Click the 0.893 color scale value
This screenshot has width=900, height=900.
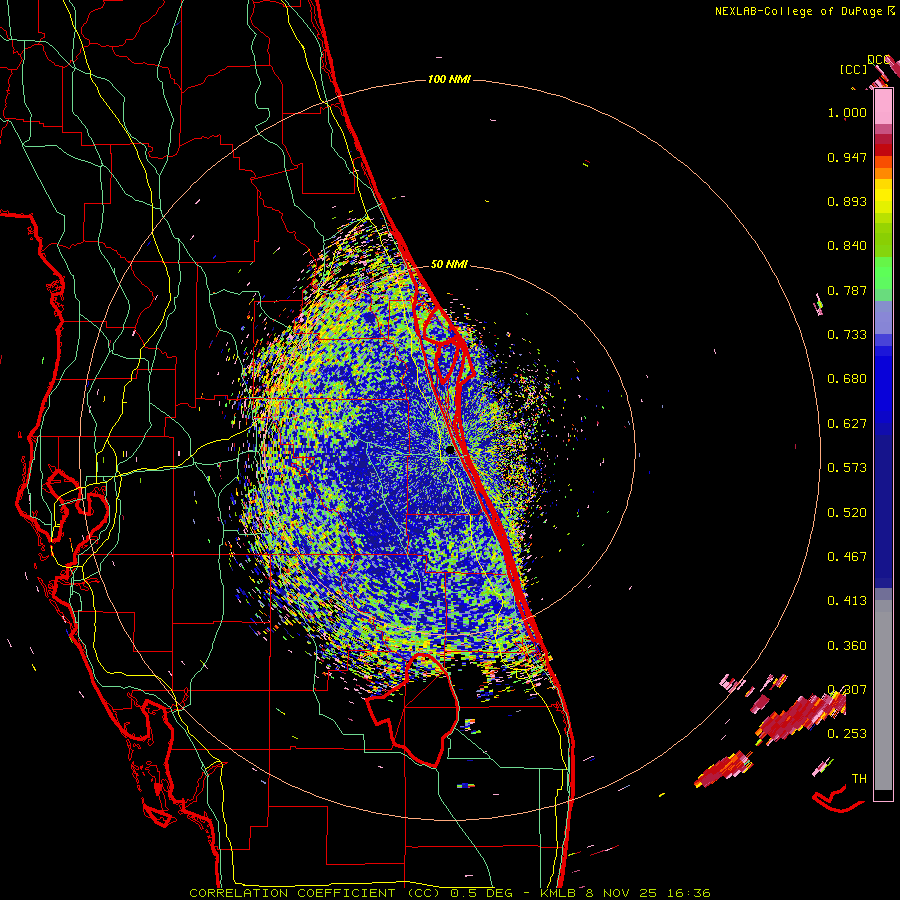pyautogui.click(x=847, y=201)
